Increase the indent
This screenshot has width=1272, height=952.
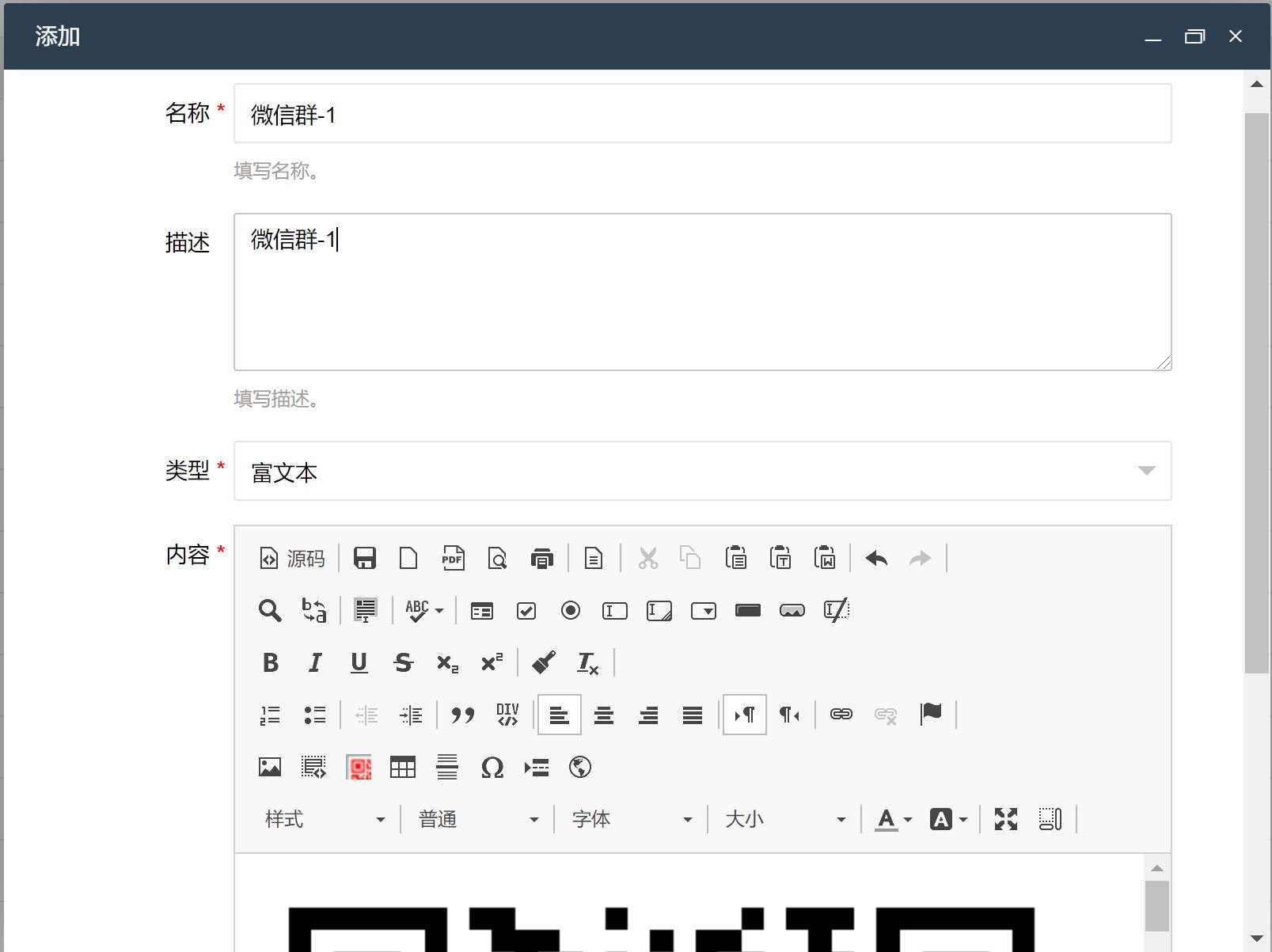[x=411, y=715]
